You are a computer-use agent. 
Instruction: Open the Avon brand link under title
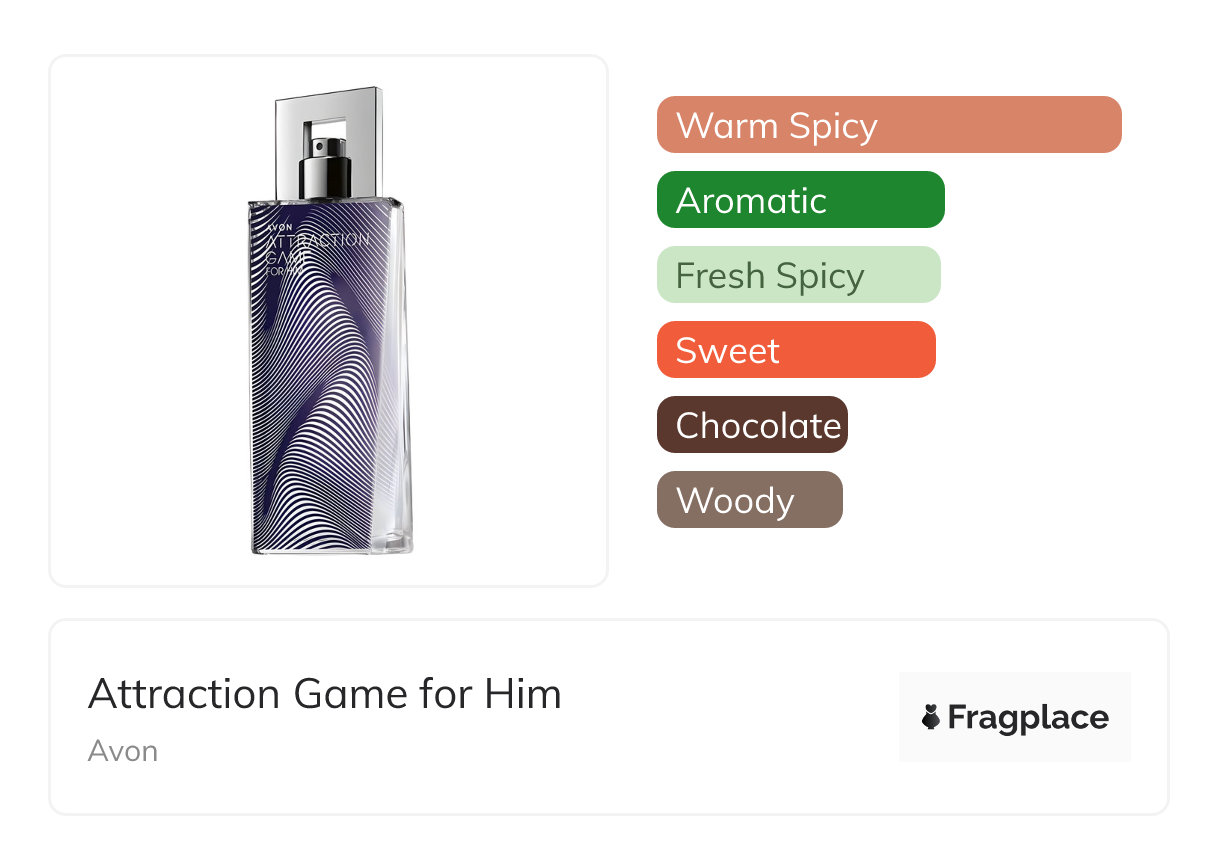point(123,751)
